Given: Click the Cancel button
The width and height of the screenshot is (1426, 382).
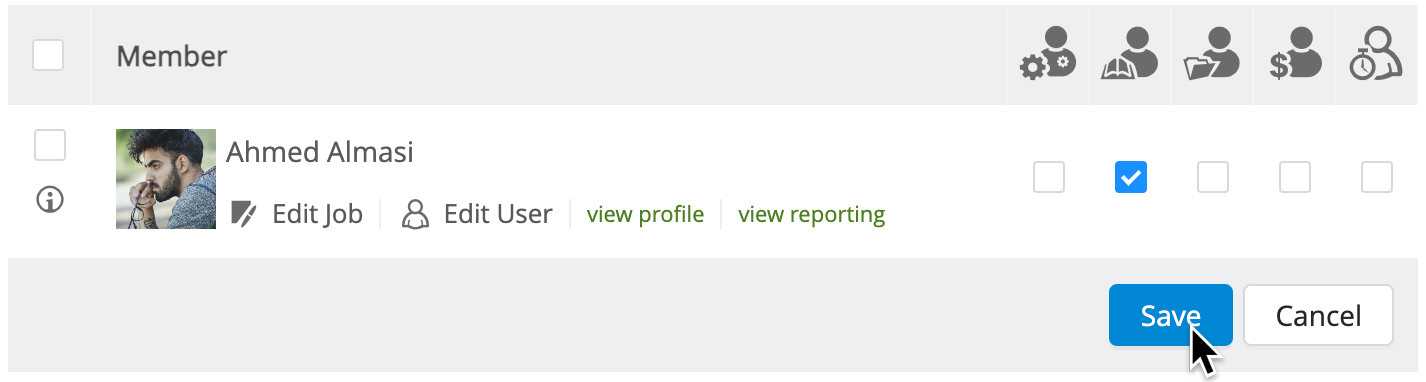Looking at the screenshot, I should 1318,315.
